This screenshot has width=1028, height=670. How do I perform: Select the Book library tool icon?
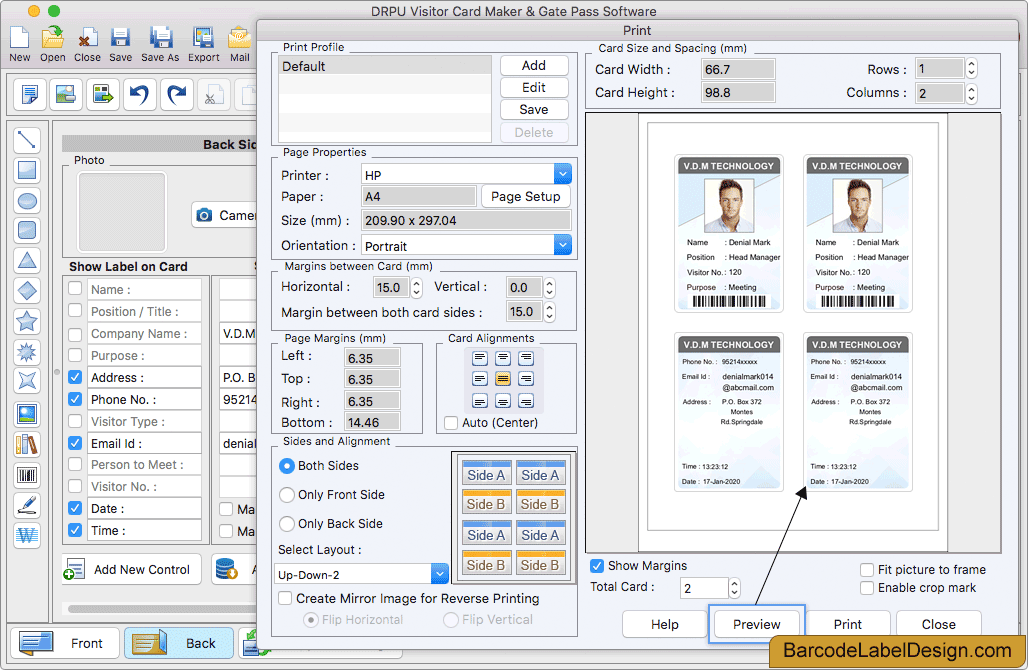(27, 444)
